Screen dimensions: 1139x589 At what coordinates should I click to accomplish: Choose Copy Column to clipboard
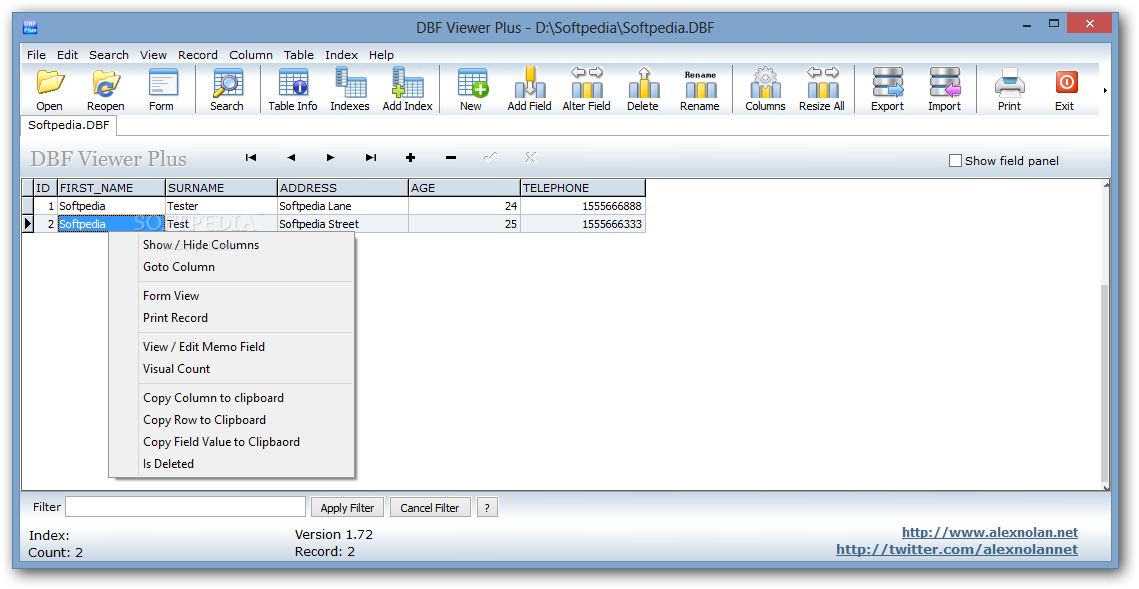click(x=232, y=397)
